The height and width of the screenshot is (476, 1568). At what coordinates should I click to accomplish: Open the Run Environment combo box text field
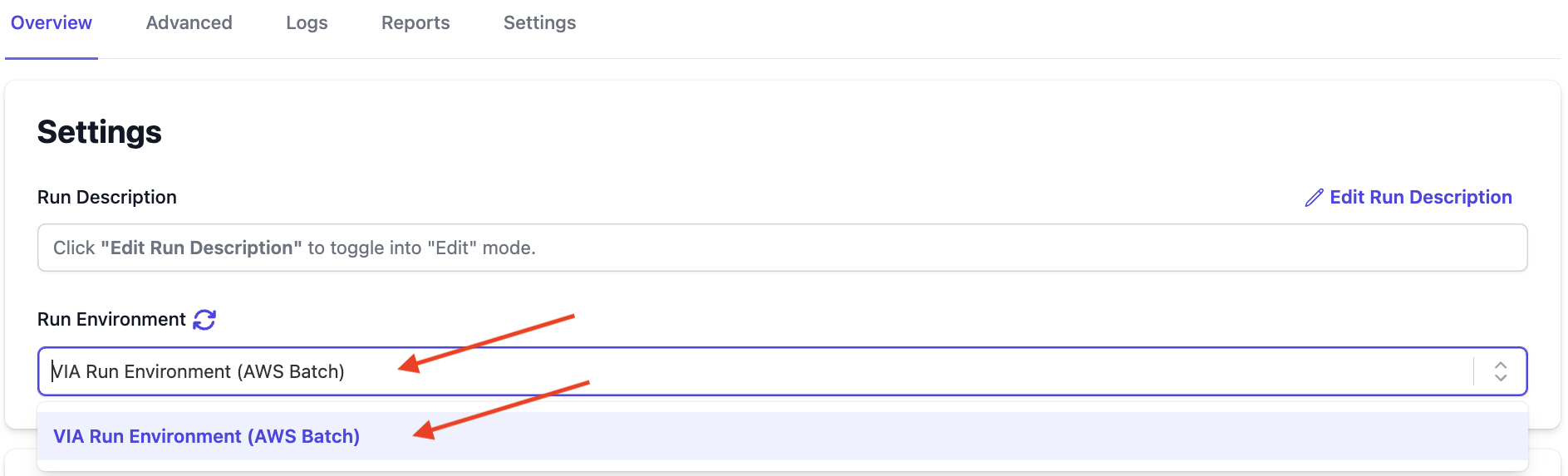point(748,371)
